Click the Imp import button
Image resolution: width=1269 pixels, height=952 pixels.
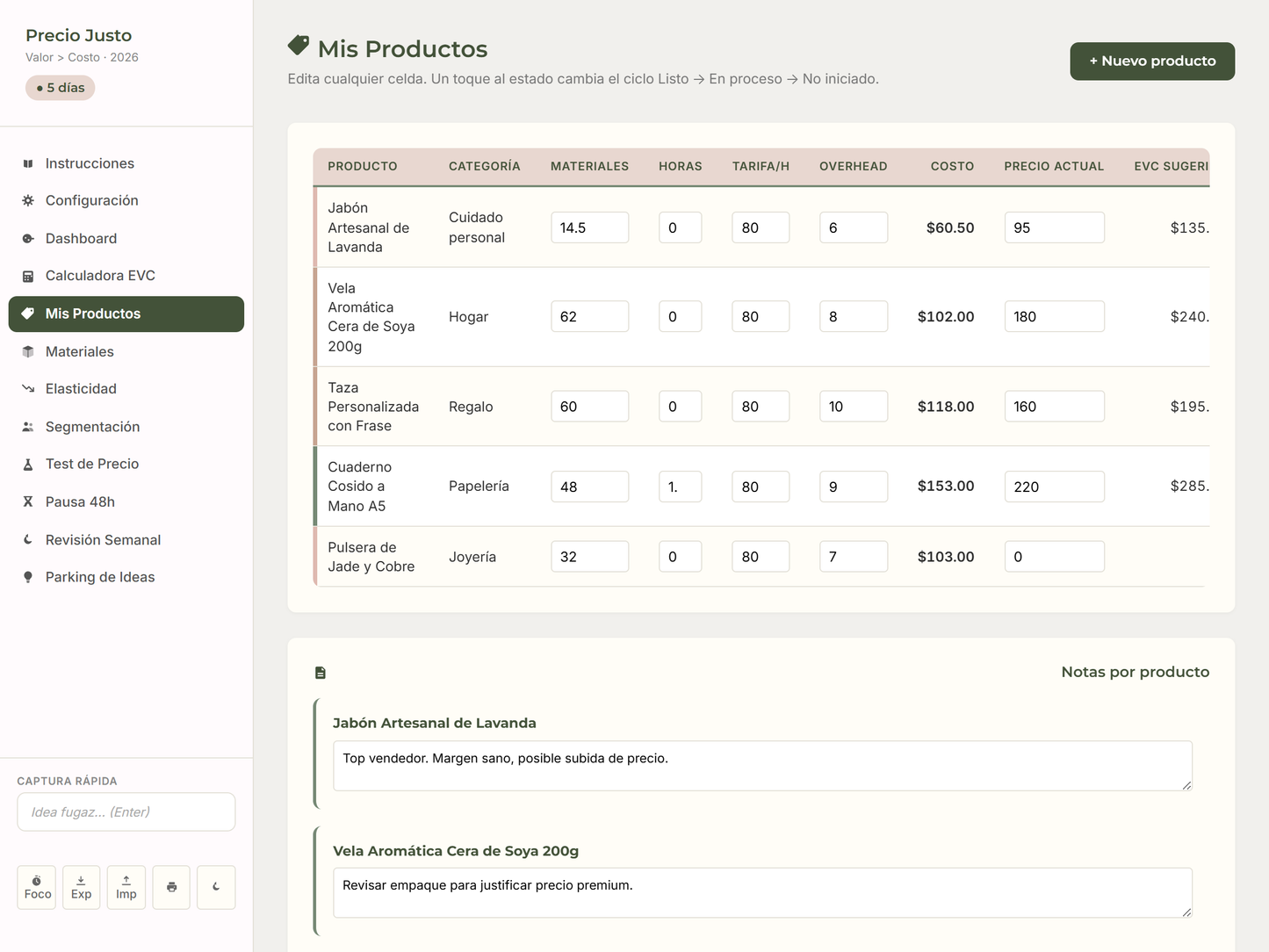(126, 887)
